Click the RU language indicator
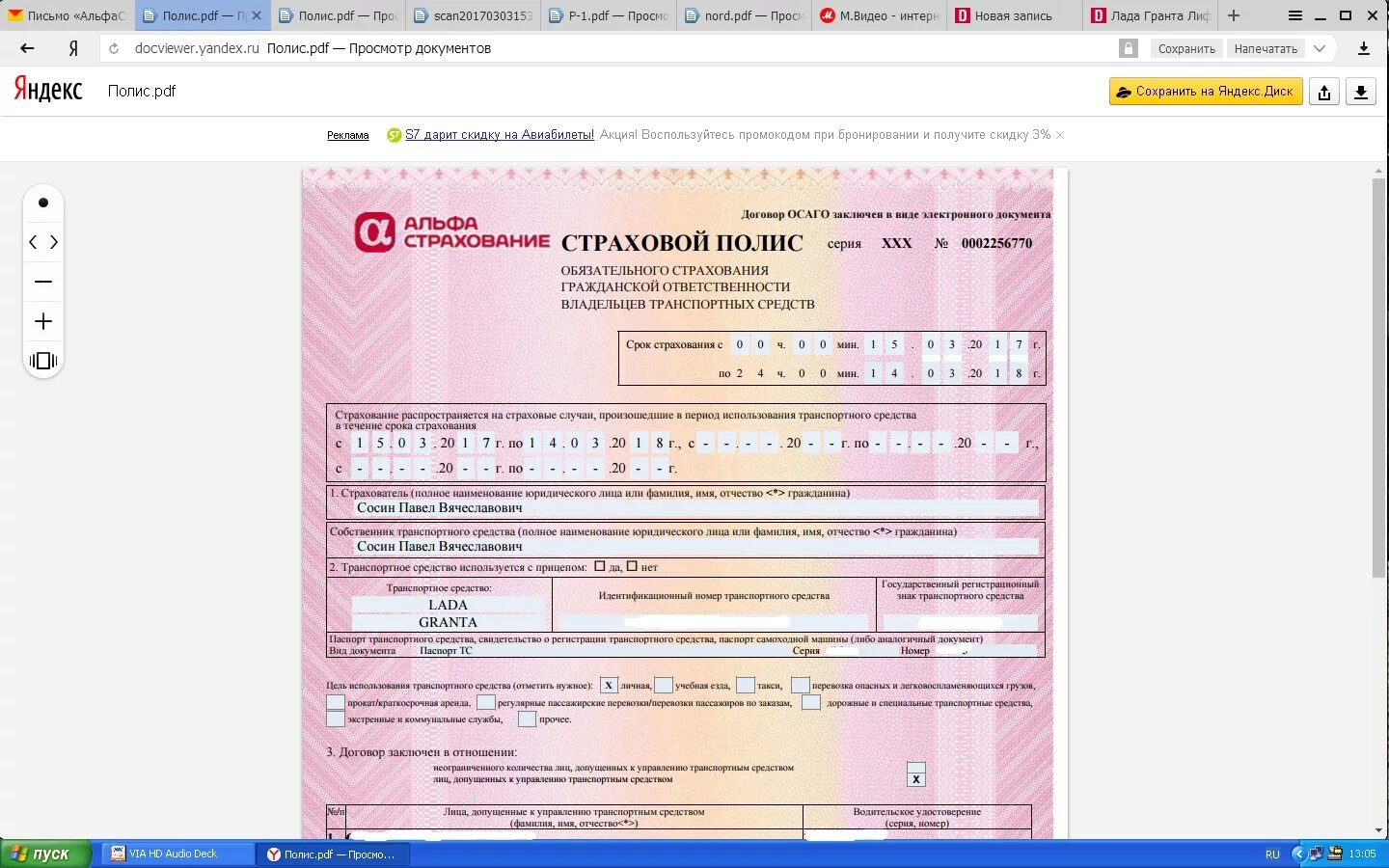This screenshot has height=868, width=1389. 1272,854
